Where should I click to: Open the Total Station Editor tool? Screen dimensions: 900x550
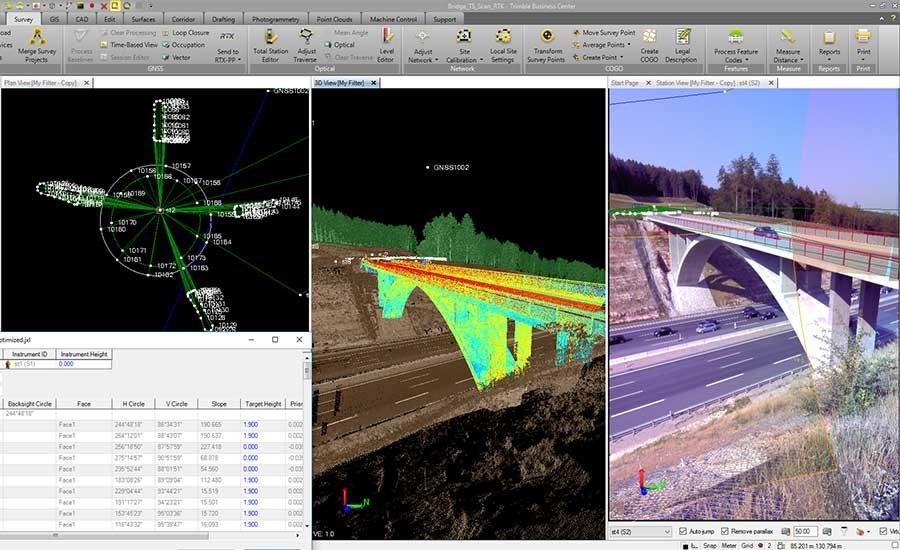point(270,46)
